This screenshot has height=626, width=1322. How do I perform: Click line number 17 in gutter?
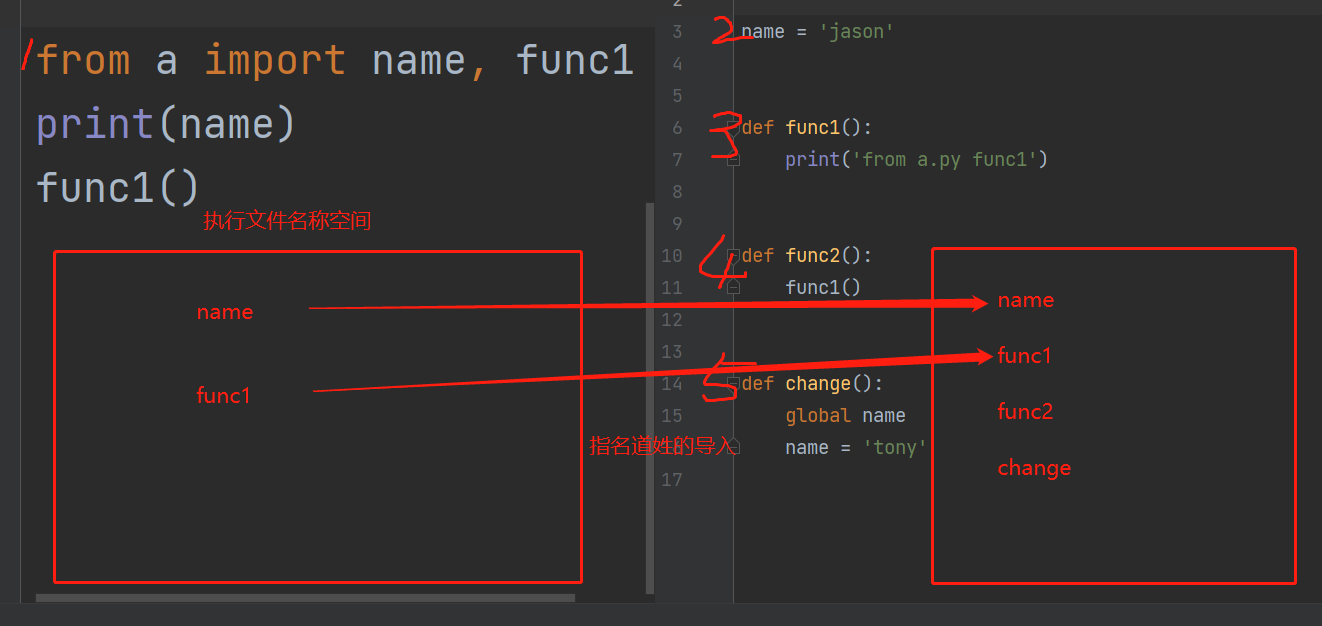(x=672, y=479)
